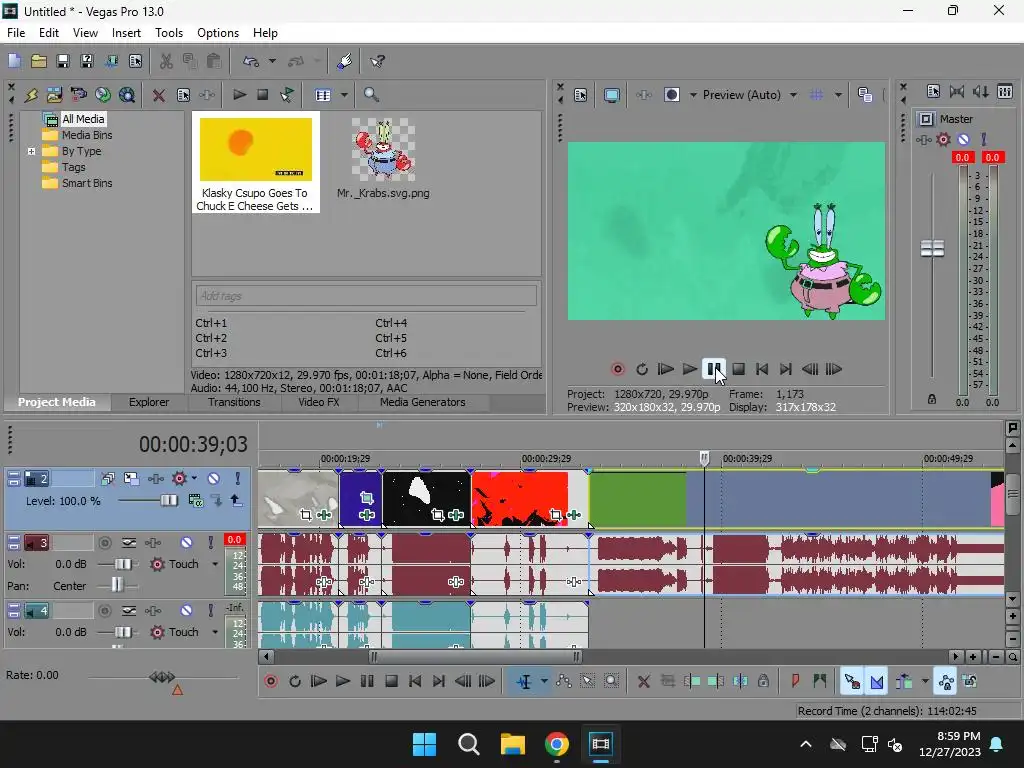Click the Stop preview square in media toolbar
1024x768 pixels.
263,95
